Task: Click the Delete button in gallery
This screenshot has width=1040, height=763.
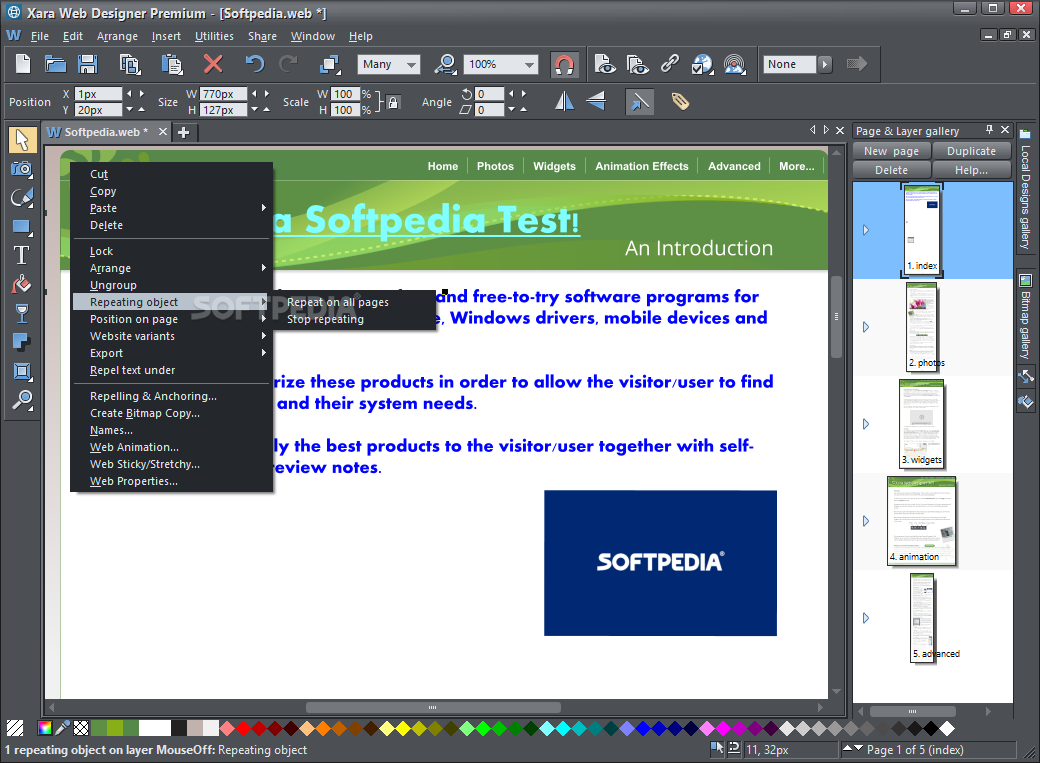Action: [x=891, y=171]
